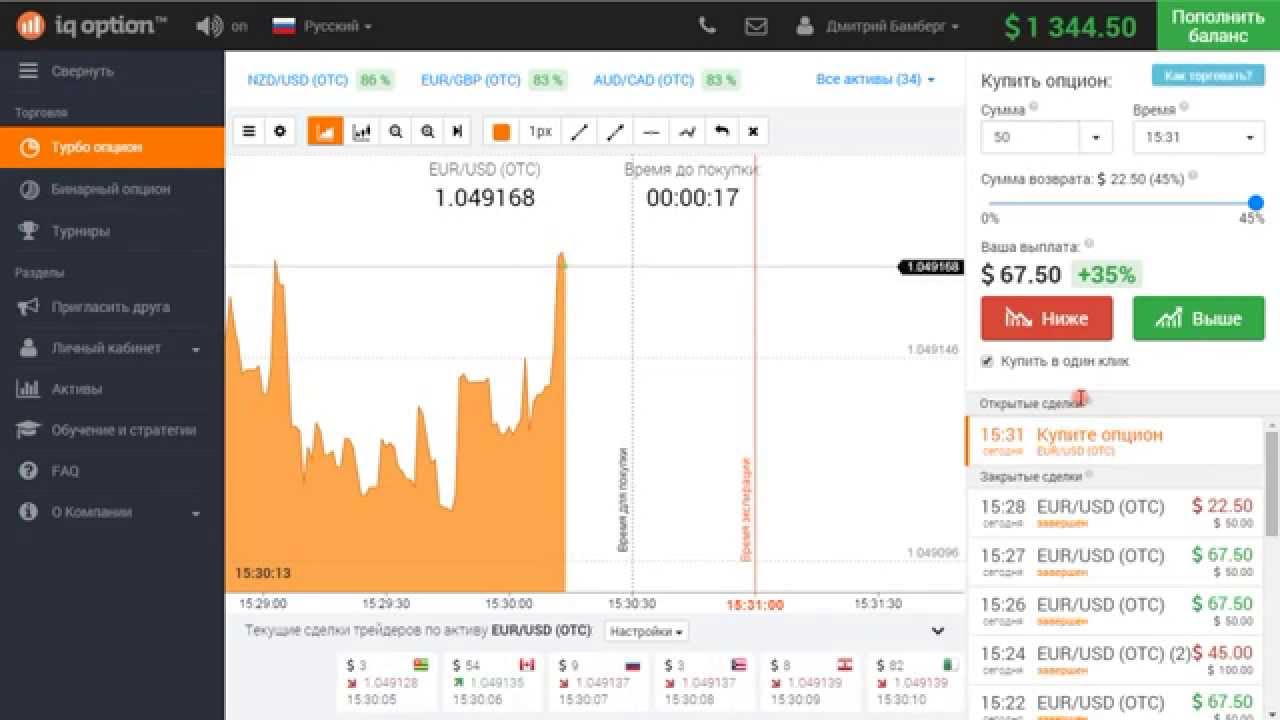This screenshot has width=1280, height=720.
Task: Open Турниры section
Action: coord(112,231)
